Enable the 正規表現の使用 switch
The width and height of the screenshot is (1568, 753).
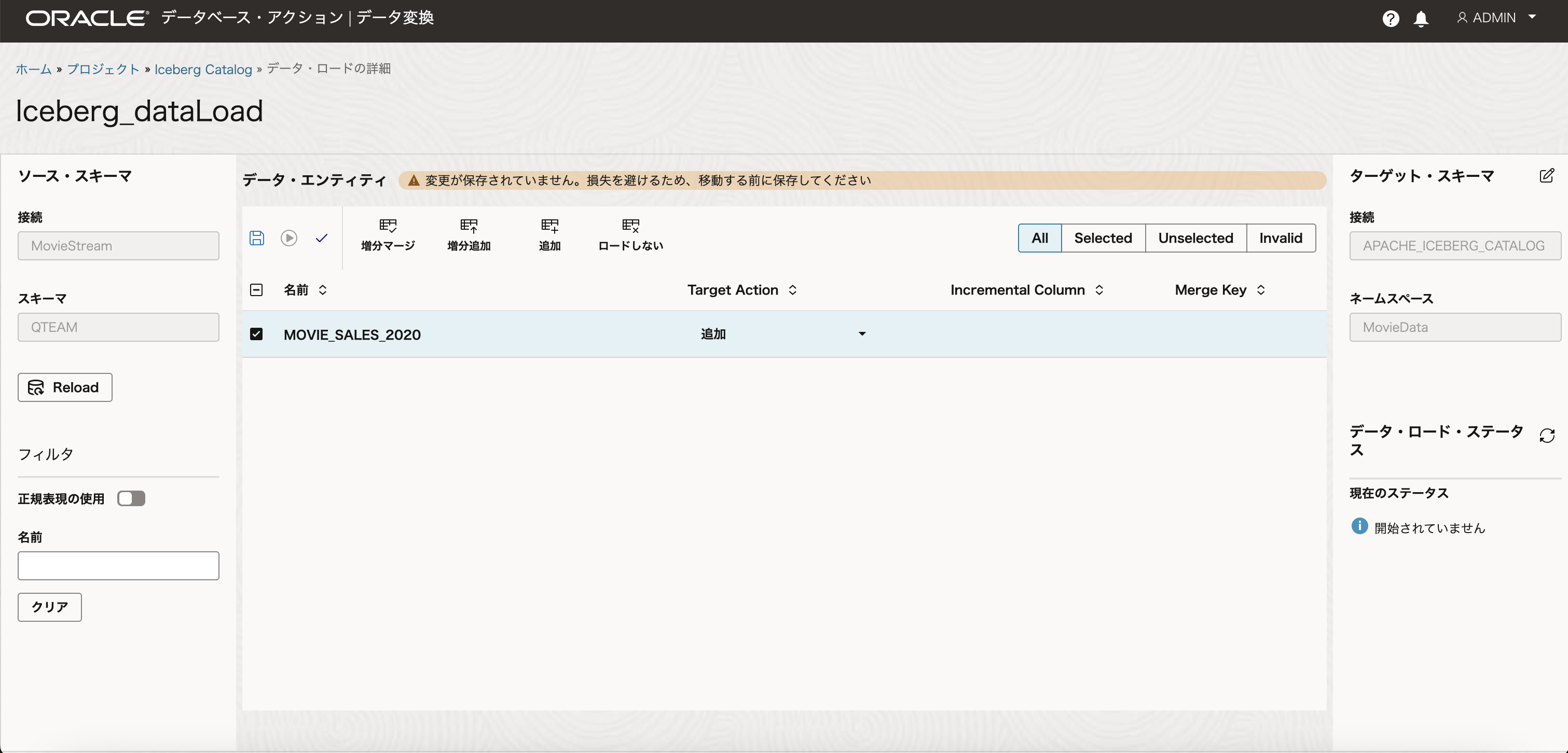pyautogui.click(x=131, y=499)
